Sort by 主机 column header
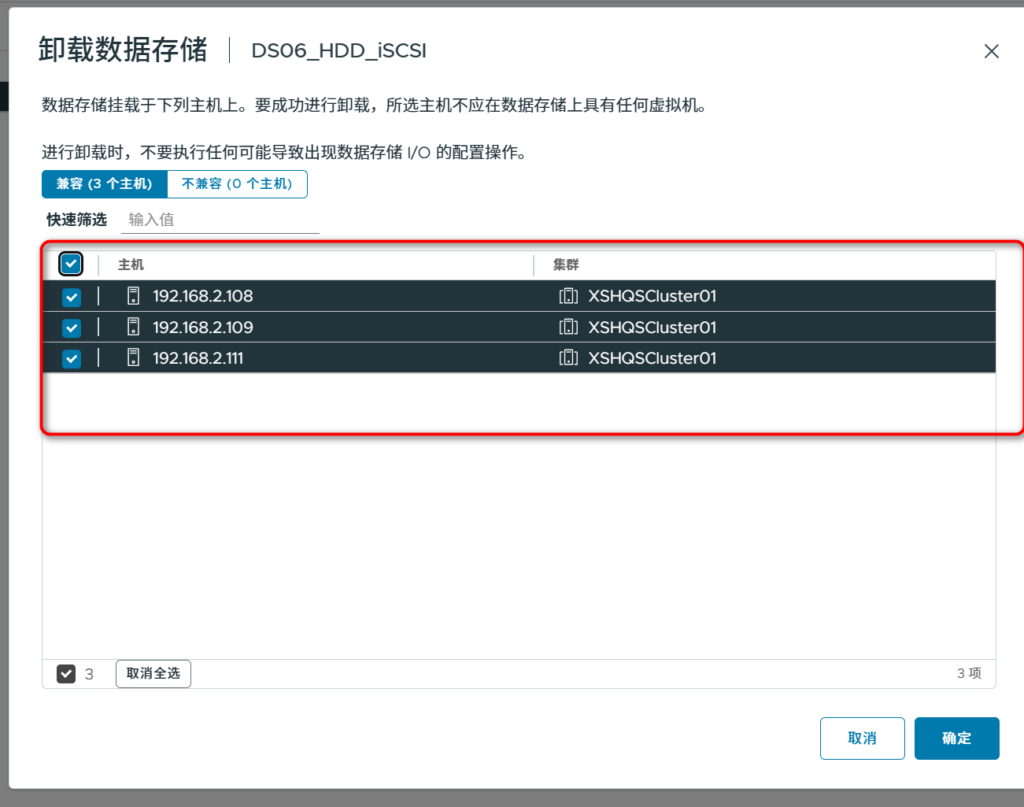Image resolution: width=1024 pixels, height=807 pixels. click(132, 265)
